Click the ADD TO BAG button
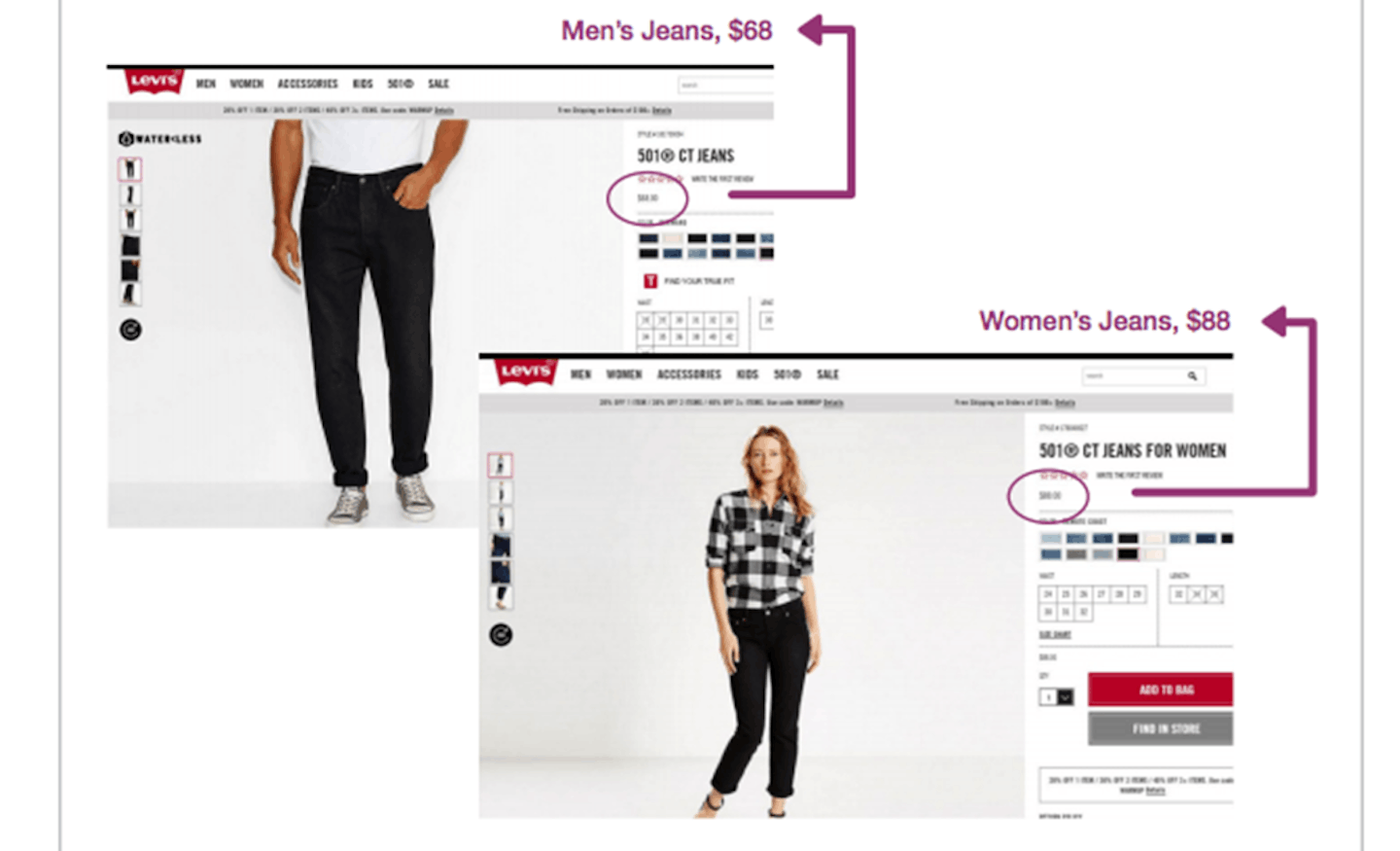Screen dimensions: 1400x851 1161,690
